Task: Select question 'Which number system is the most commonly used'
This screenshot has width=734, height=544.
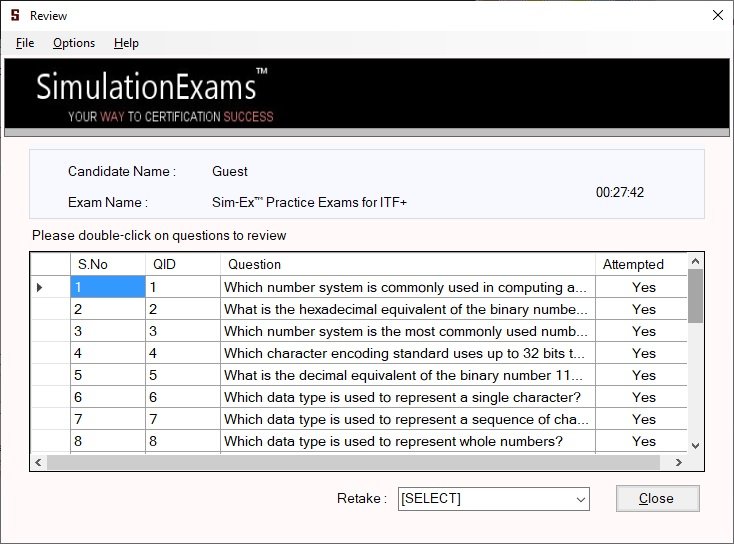Action: [408, 331]
